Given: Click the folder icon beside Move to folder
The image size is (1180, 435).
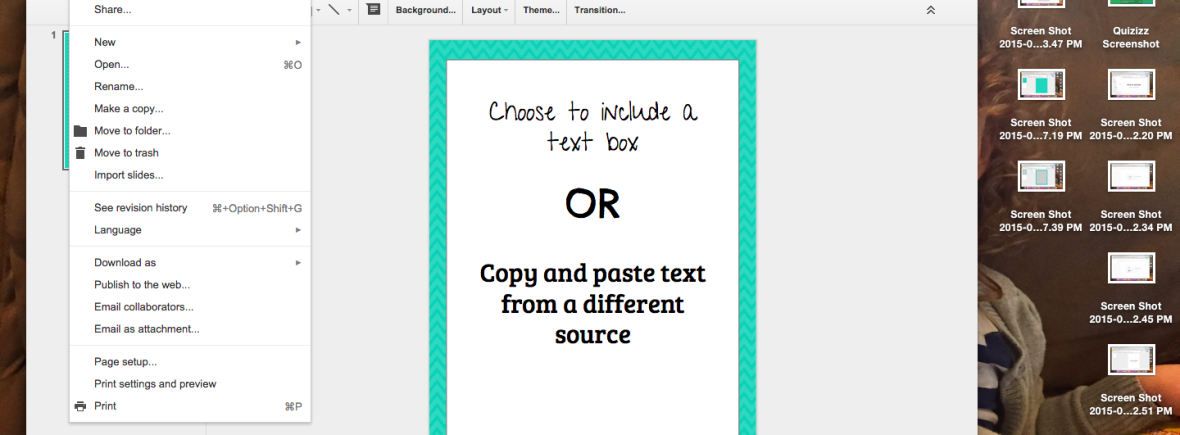Looking at the screenshot, I should pos(81,131).
